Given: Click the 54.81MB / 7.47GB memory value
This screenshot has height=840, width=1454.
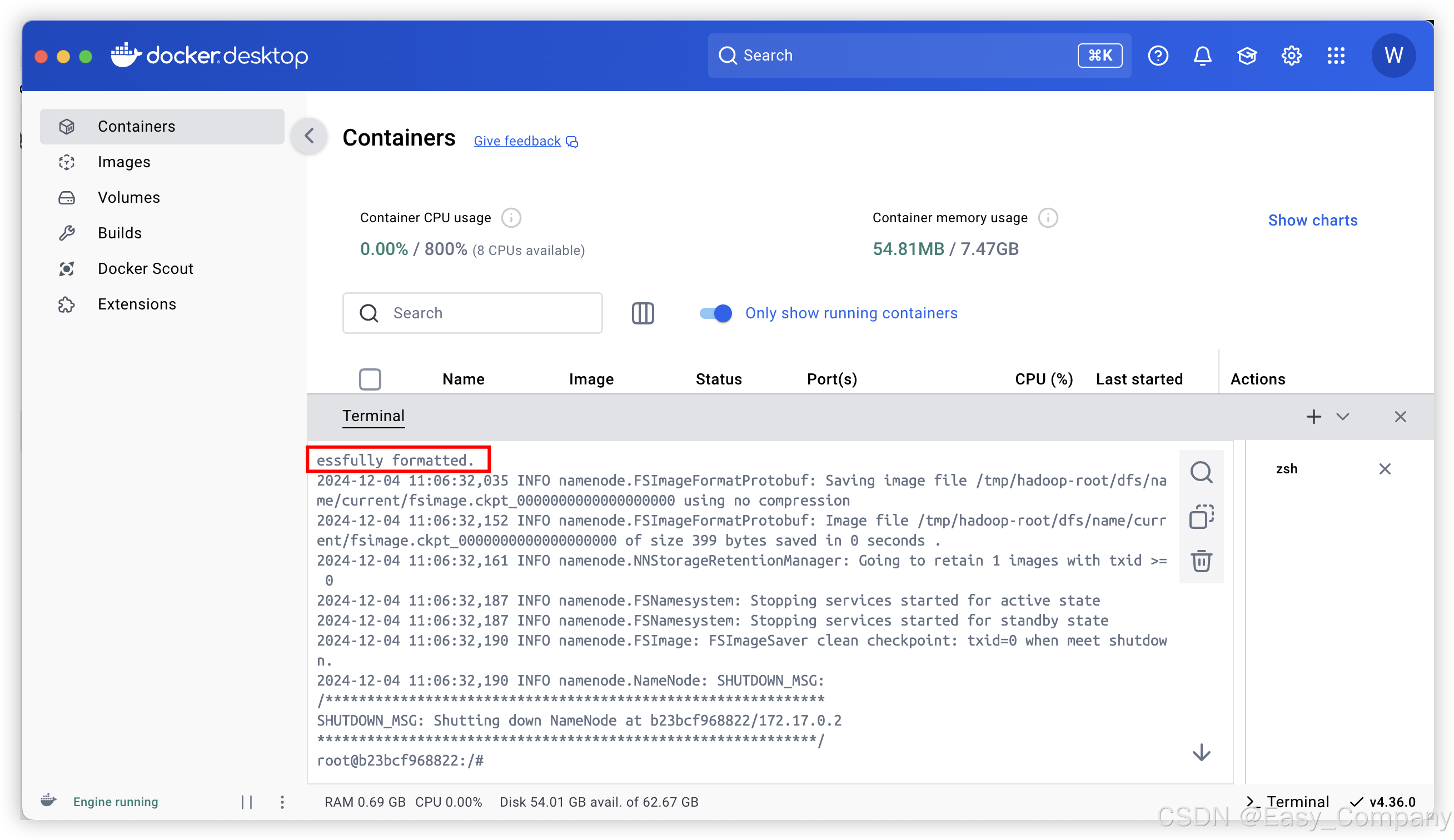Looking at the screenshot, I should 945,249.
